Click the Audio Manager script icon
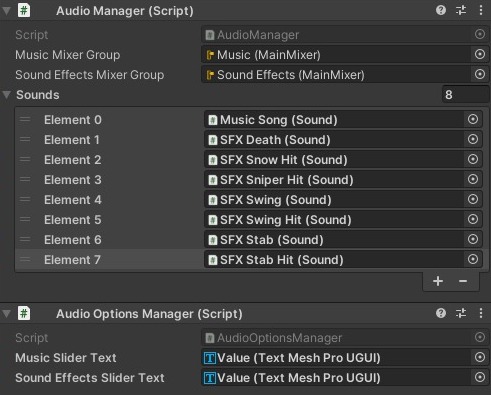Screen dimensions: 491x395 [x=24, y=10]
